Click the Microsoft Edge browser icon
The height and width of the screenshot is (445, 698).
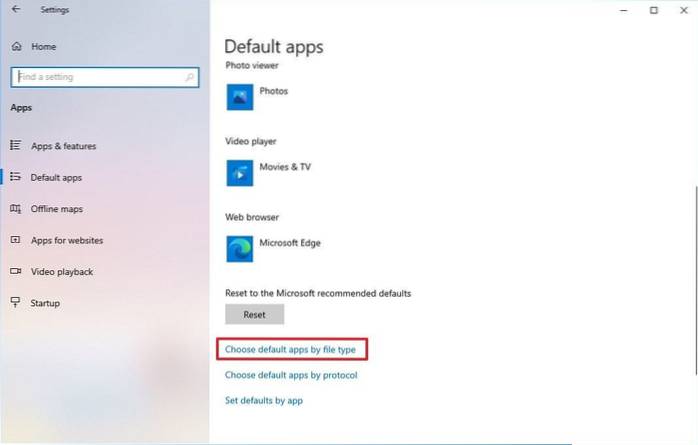[240, 248]
